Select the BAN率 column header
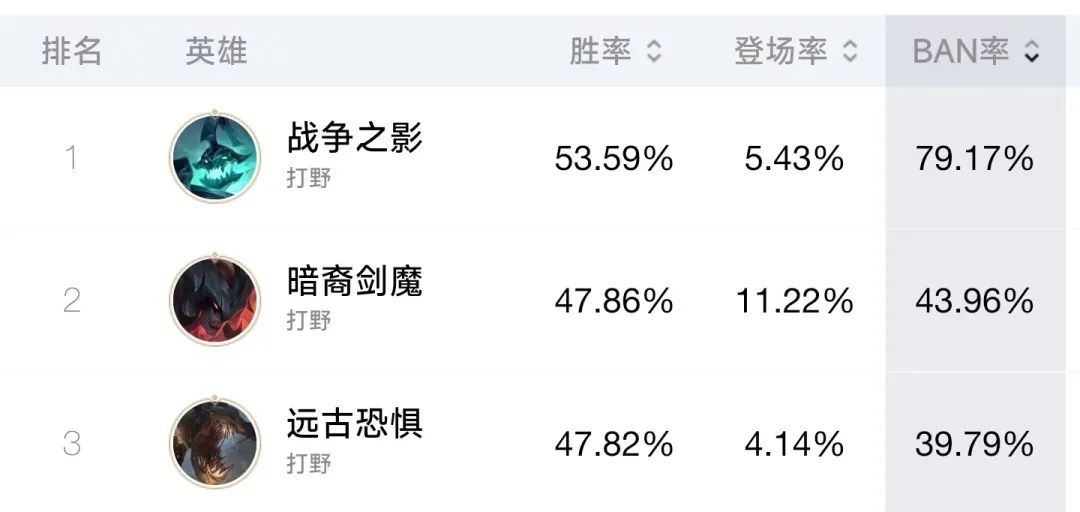This screenshot has height=512, width=1080. tap(961, 51)
